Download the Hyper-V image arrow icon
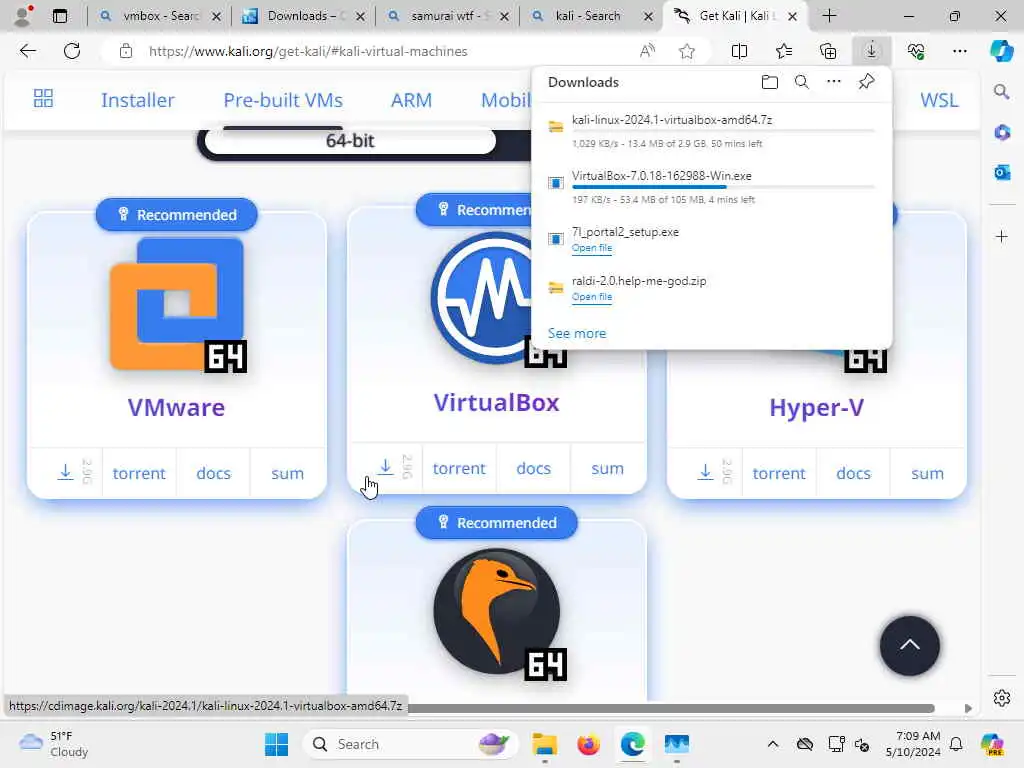The height and width of the screenshot is (768, 1024). pyautogui.click(x=705, y=472)
